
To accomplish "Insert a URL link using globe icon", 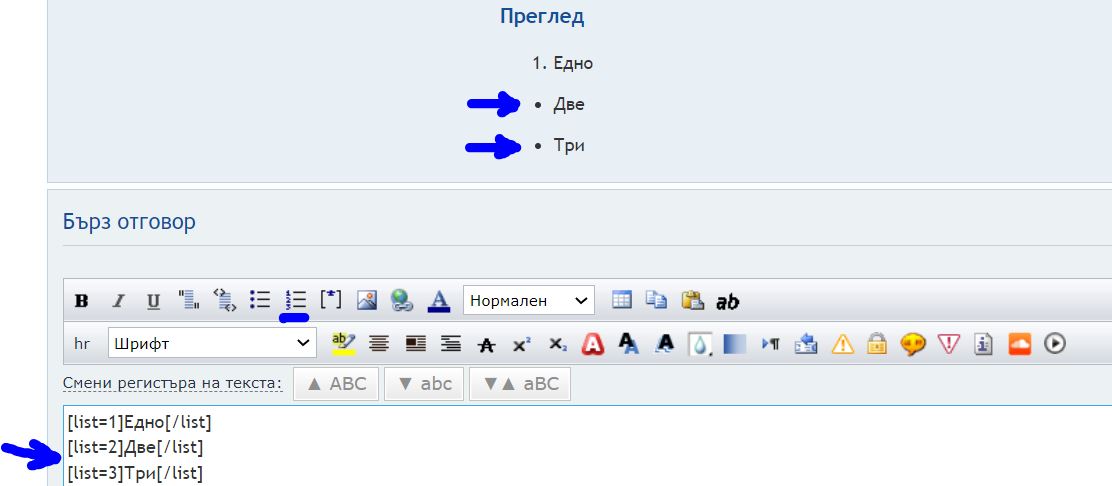I will (x=402, y=300).
